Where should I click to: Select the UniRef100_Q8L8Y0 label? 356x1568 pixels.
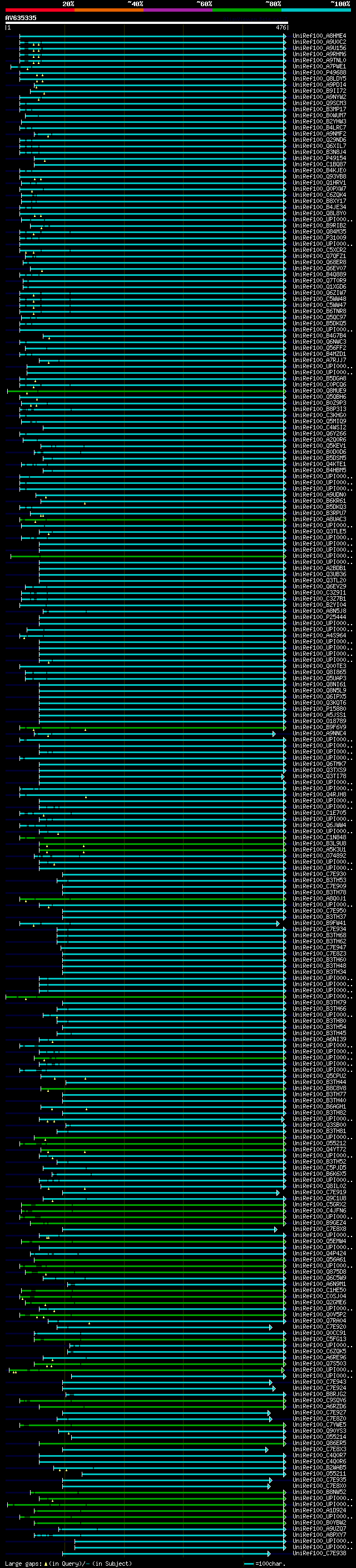coord(319,214)
